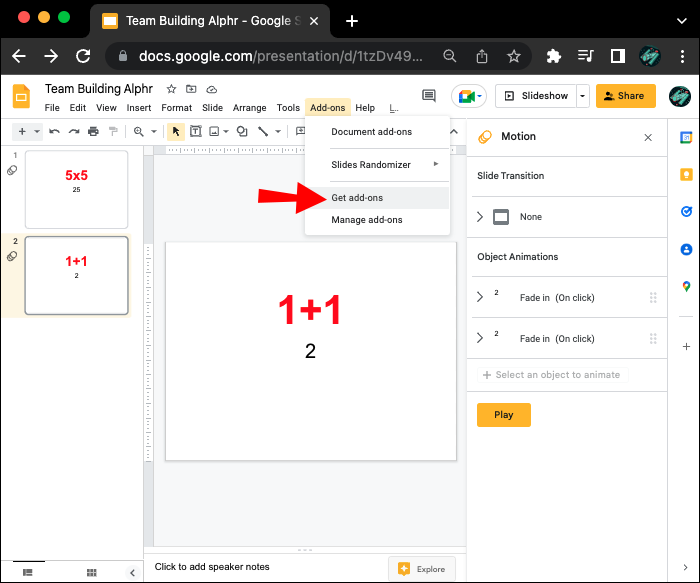
Task: Open the zoom level dropdown arrow
Action: 154,131
